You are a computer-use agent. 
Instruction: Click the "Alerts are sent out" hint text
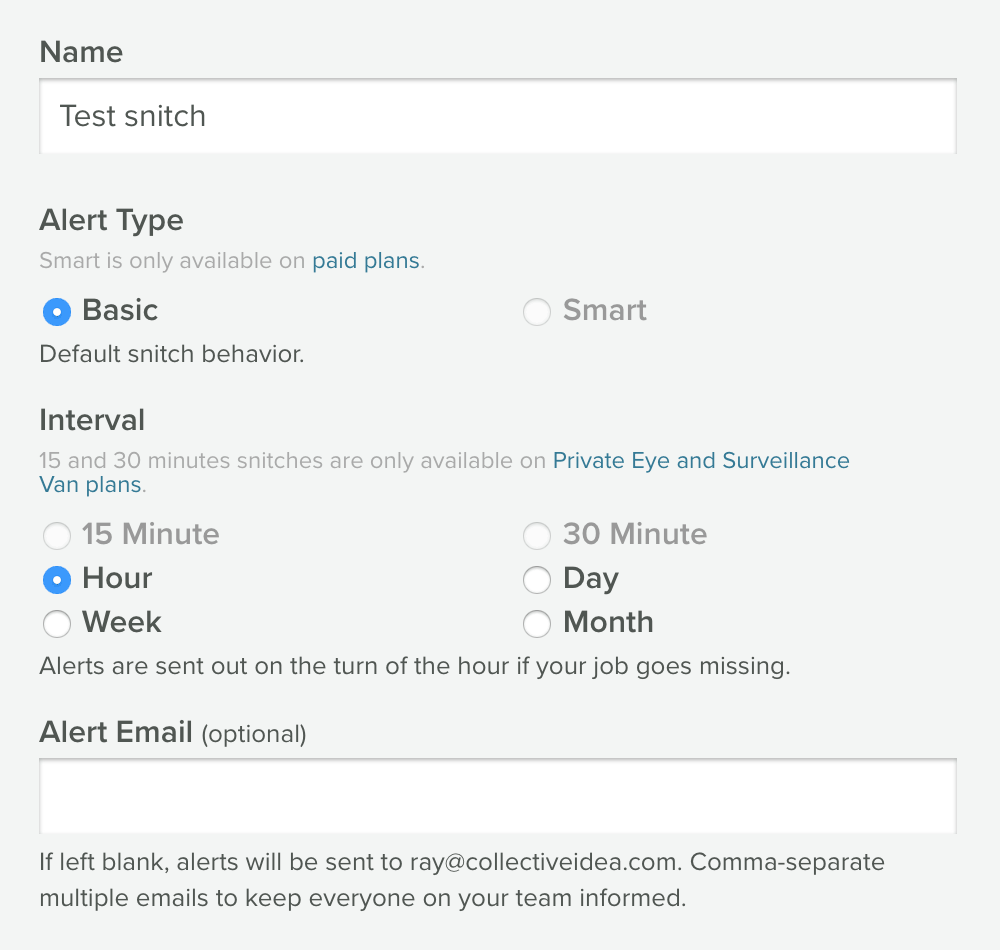[414, 666]
